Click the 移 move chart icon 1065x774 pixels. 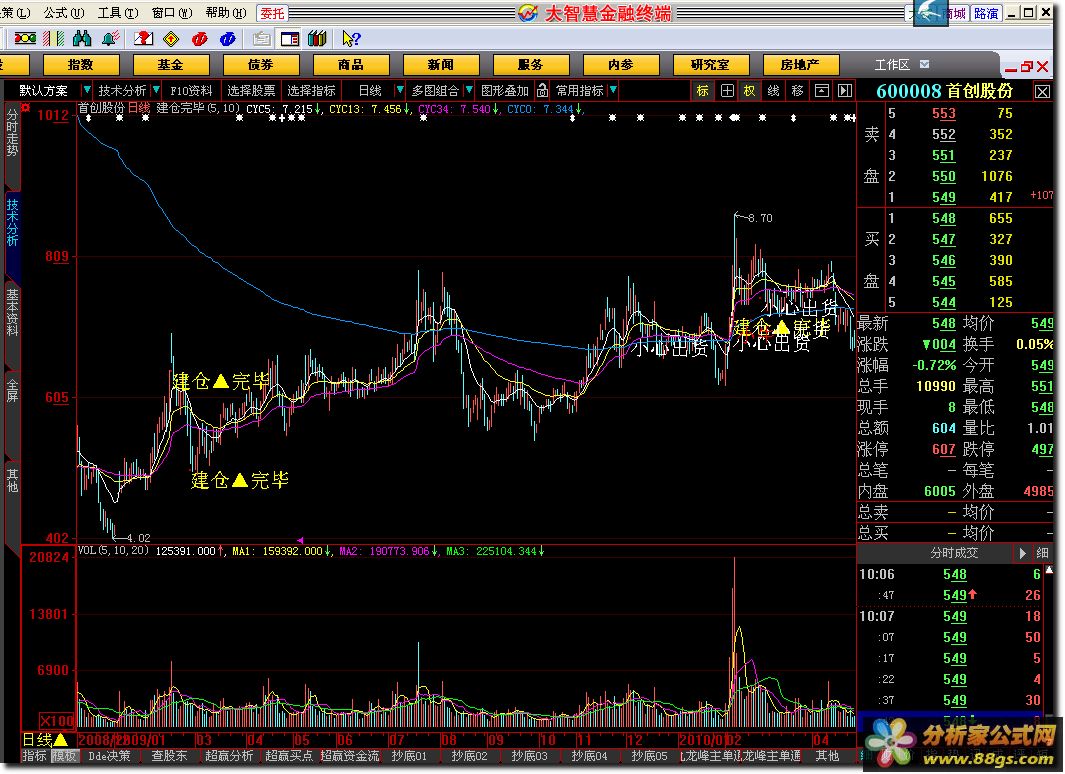(x=797, y=90)
